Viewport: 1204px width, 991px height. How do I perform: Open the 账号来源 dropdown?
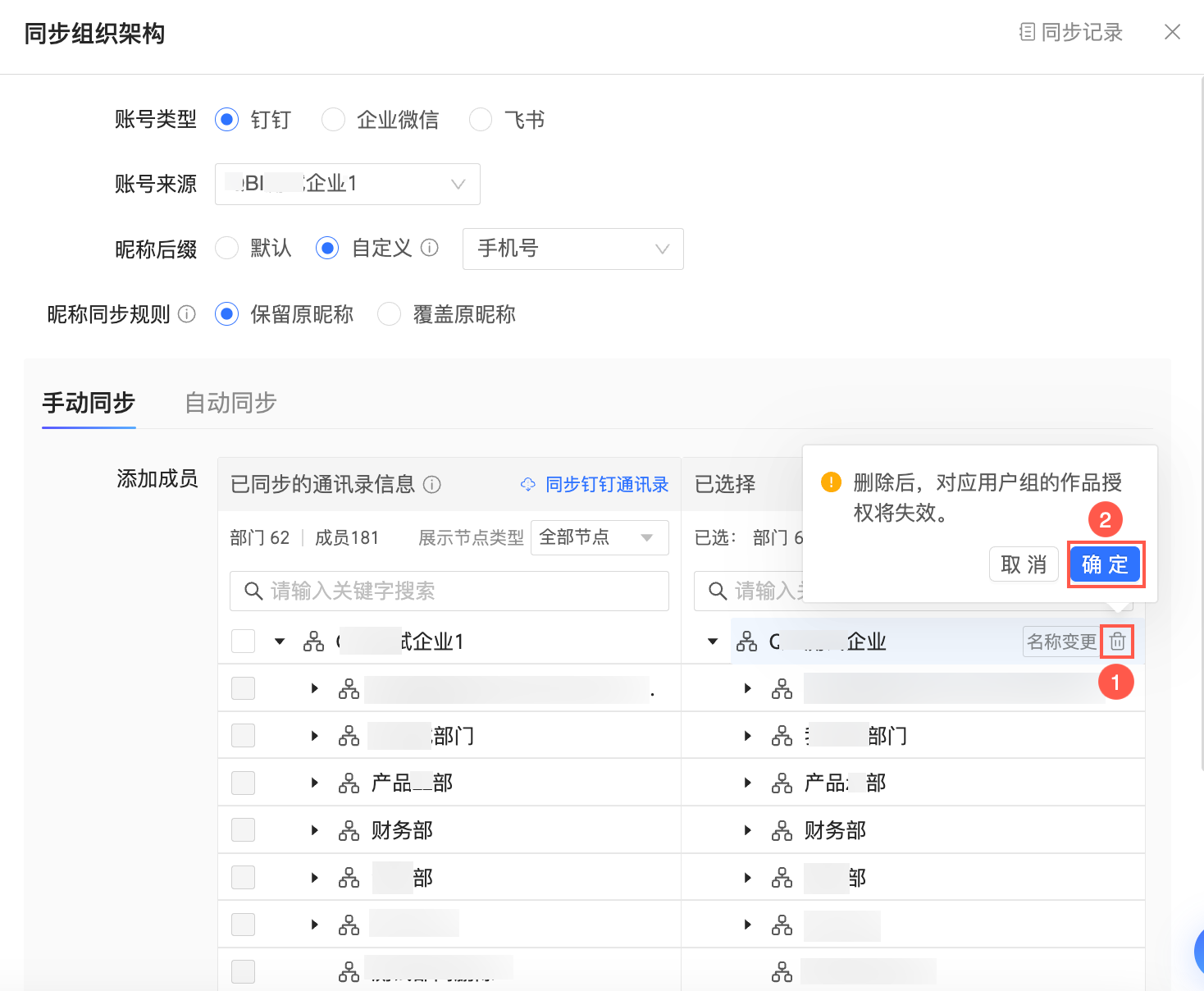tap(348, 184)
